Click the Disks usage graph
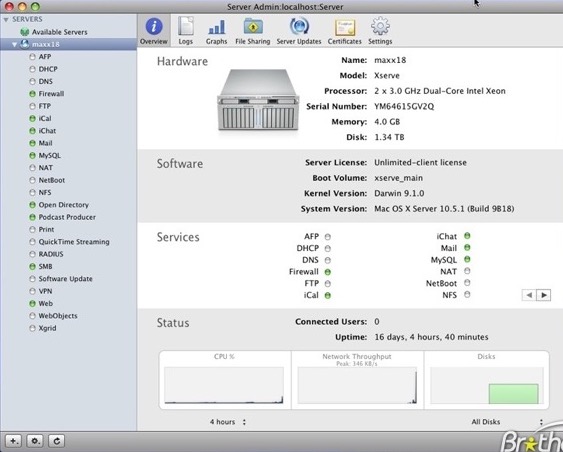Image resolution: width=563 pixels, height=452 pixels. click(x=487, y=385)
